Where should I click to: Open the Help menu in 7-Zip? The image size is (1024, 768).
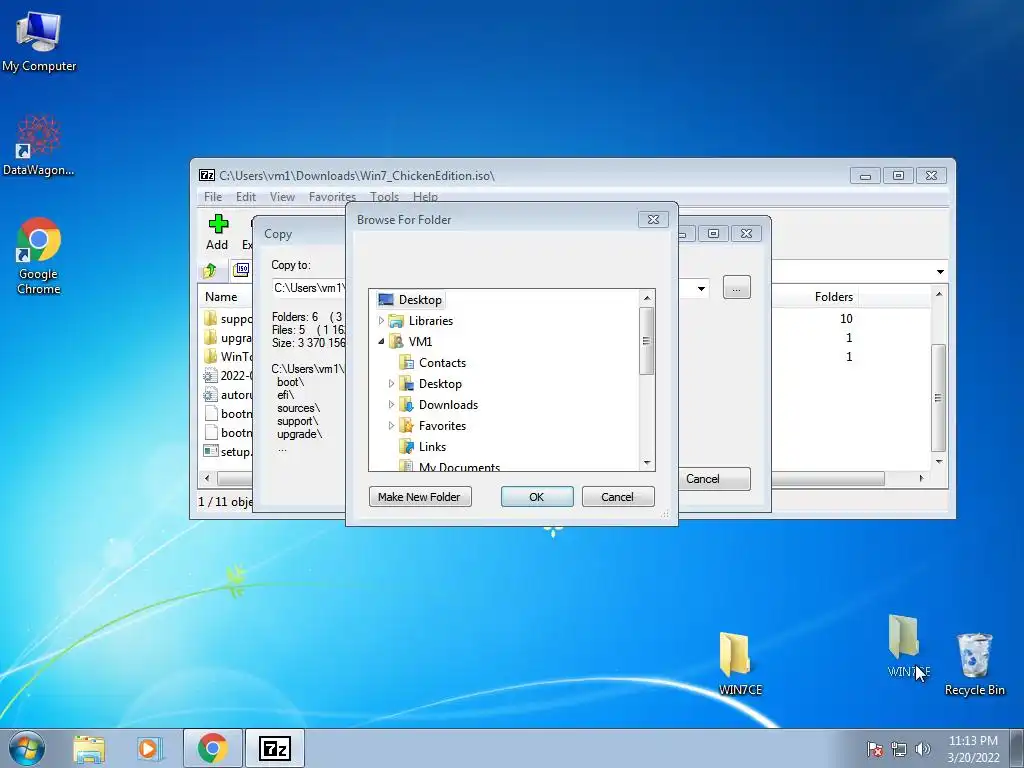coord(425,197)
